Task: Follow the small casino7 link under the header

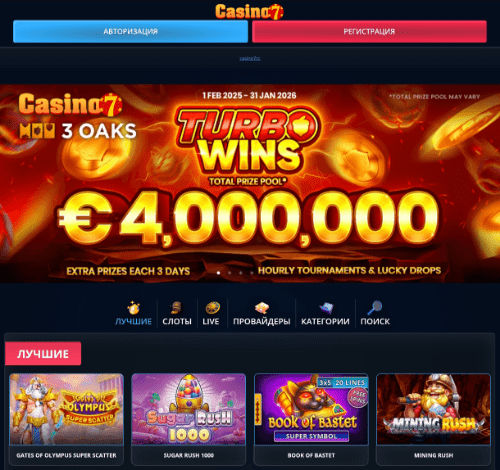Action: tap(250, 58)
